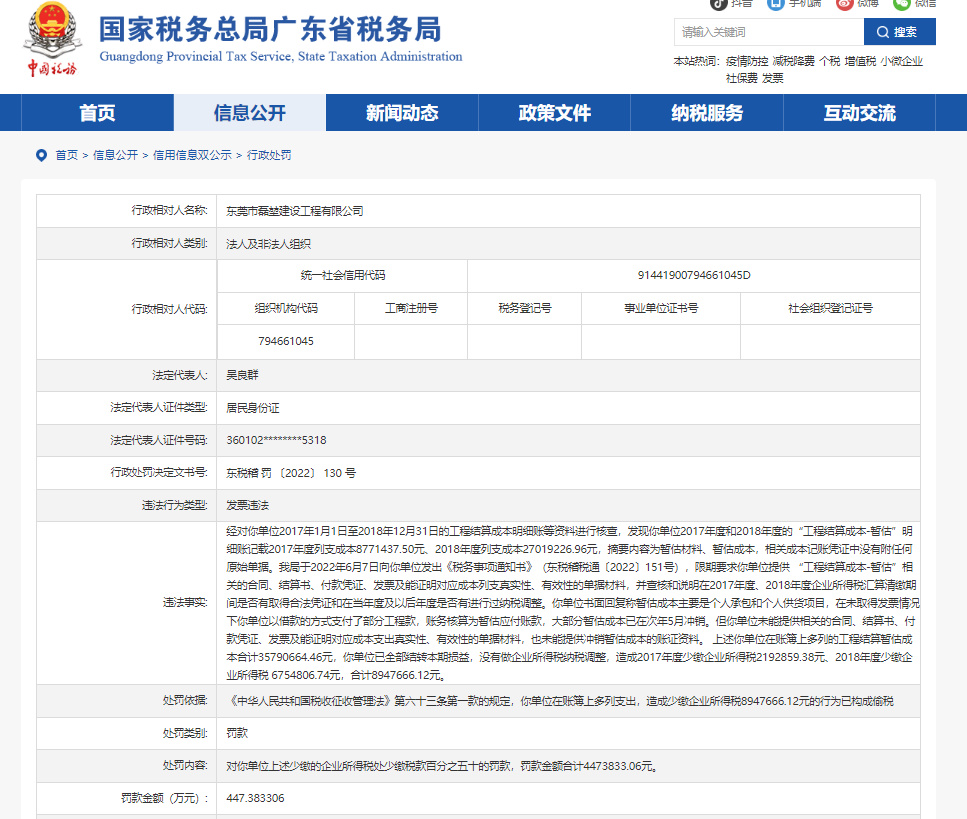Select the 信息公开 navigation tab
This screenshot has height=819, width=967.
[x=250, y=113]
